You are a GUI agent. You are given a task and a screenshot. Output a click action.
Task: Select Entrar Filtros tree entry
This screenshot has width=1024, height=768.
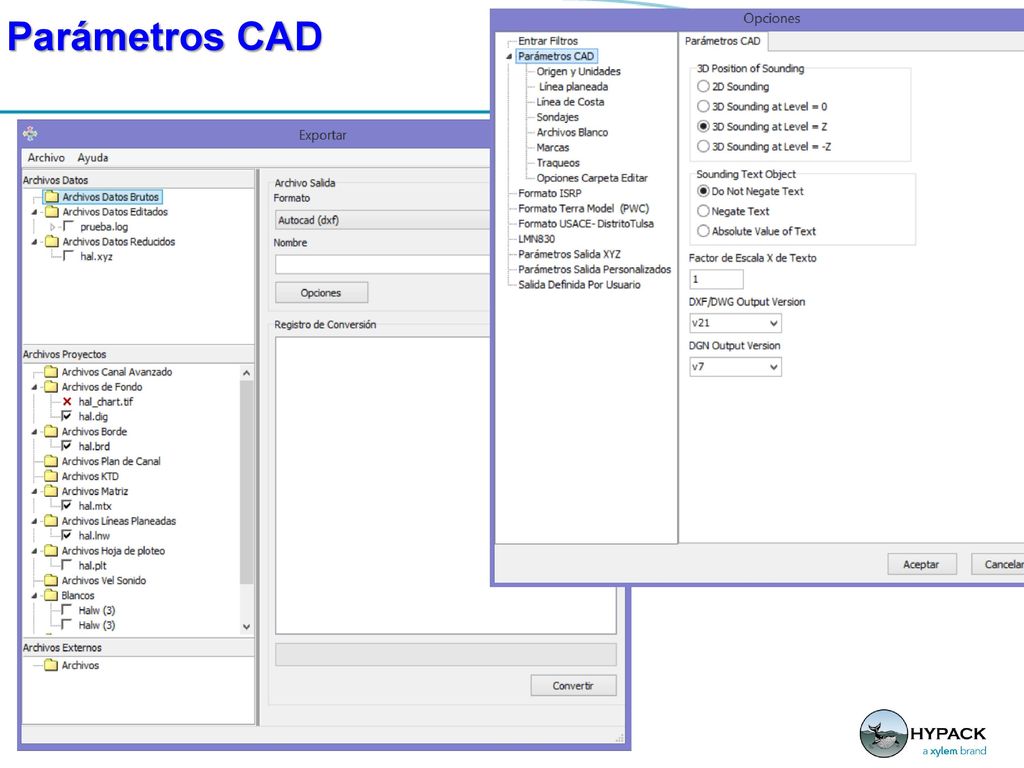pyautogui.click(x=548, y=40)
